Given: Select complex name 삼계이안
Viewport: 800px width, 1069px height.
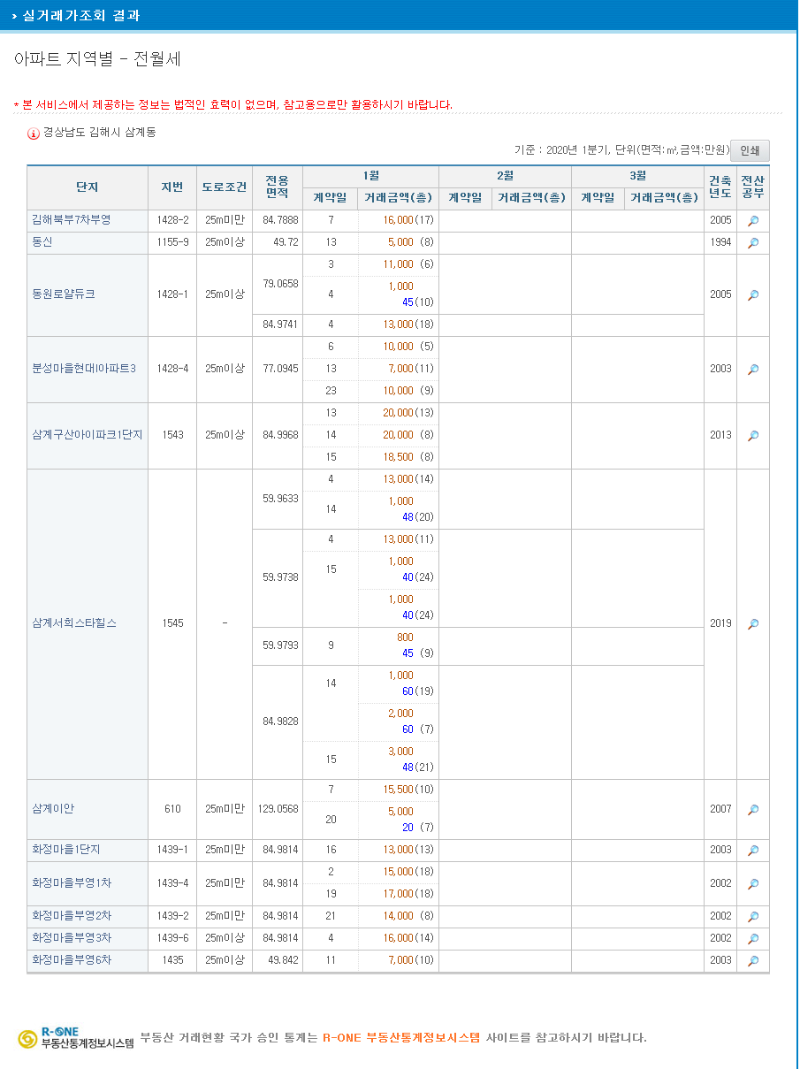Looking at the screenshot, I should [x=53, y=809].
